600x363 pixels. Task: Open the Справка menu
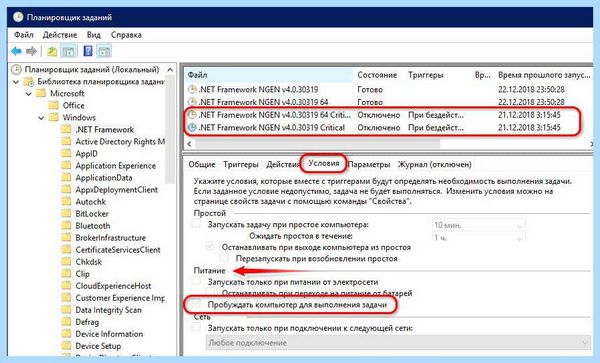point(126,35)
